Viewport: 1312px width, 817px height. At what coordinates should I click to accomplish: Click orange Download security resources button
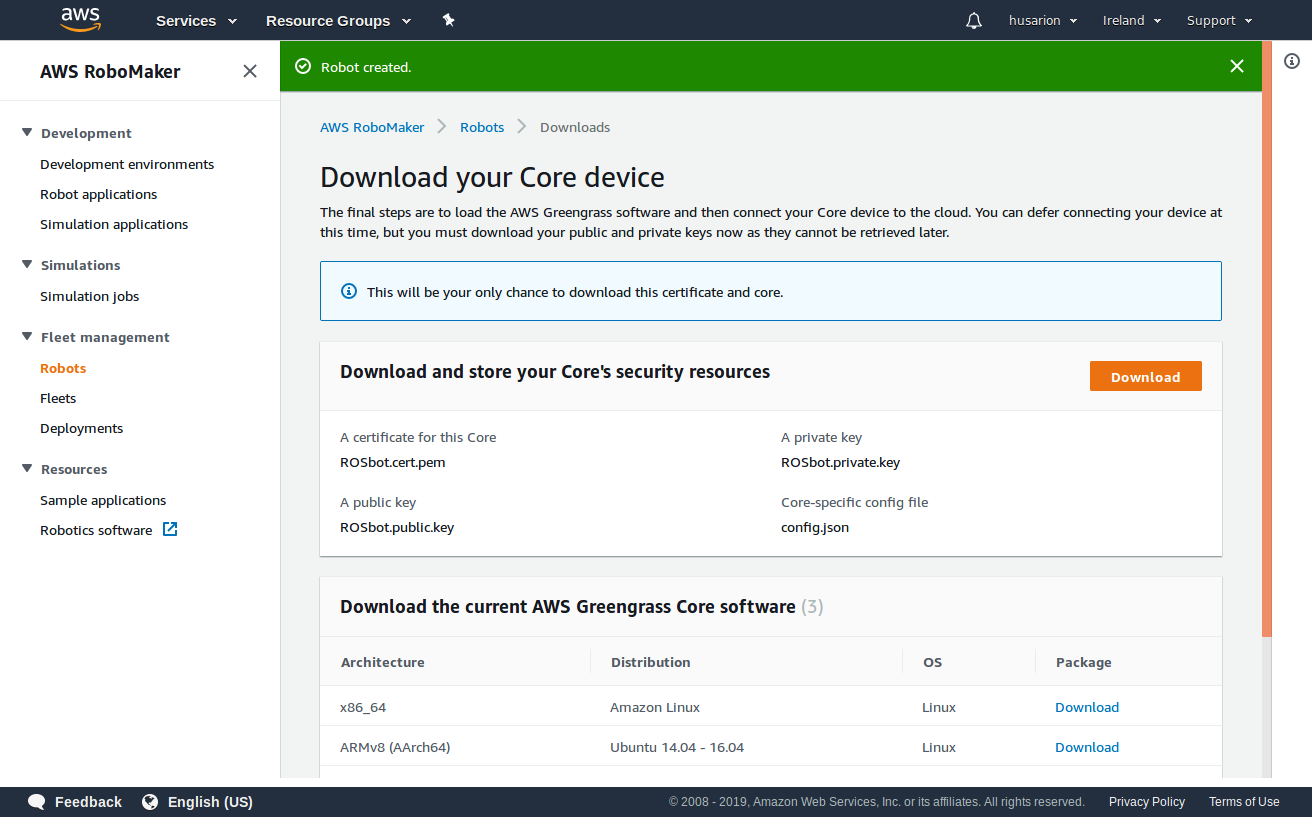1145,376
